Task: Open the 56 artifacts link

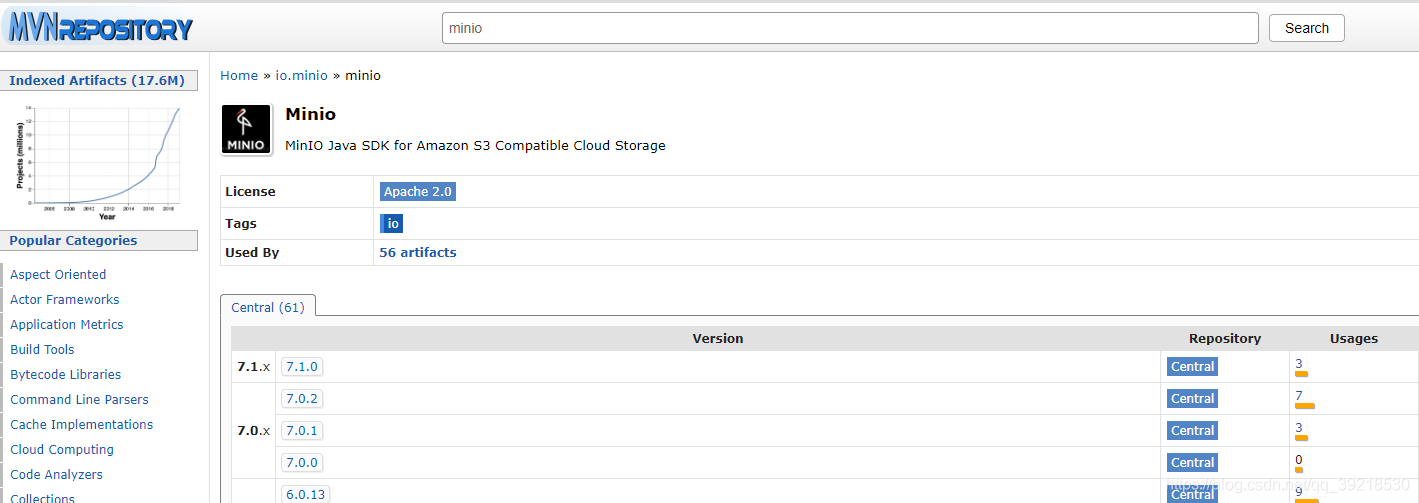Action: (x=418, y=253)
